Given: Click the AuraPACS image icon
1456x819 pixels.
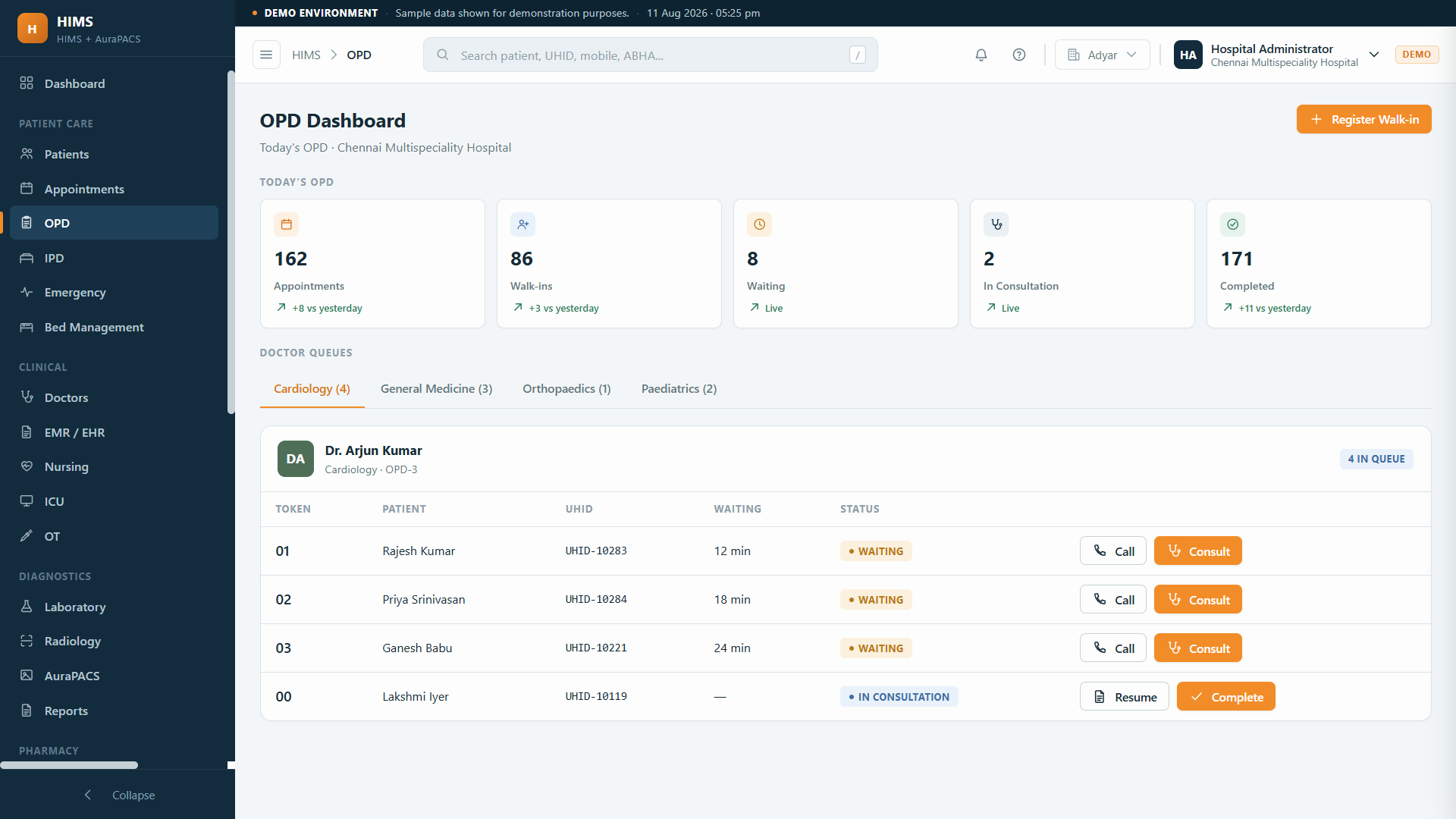Looking at the screenshot, I should click(x=27, y=675).
